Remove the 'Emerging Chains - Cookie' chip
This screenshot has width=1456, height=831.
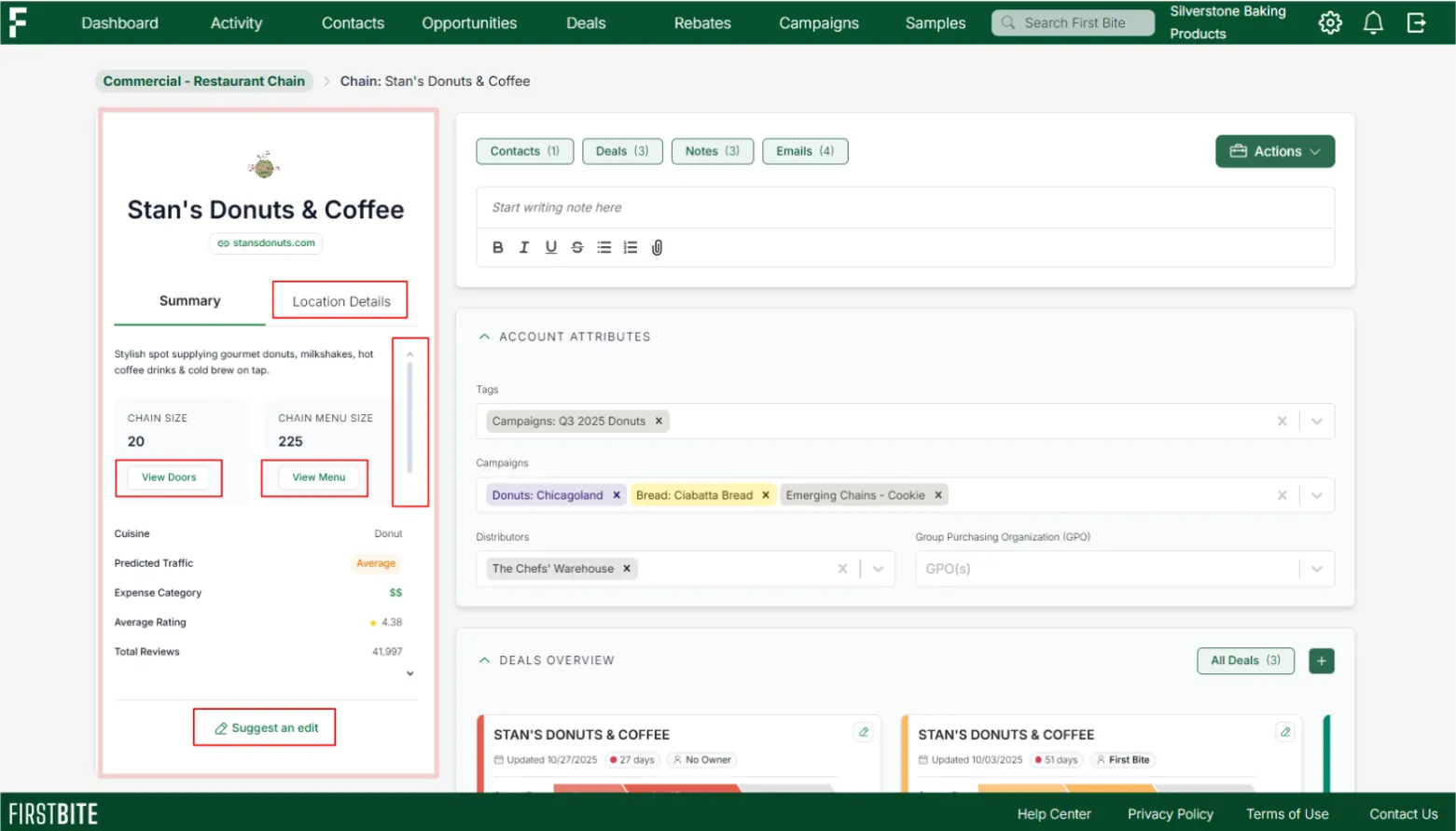(x=938, y=495)
